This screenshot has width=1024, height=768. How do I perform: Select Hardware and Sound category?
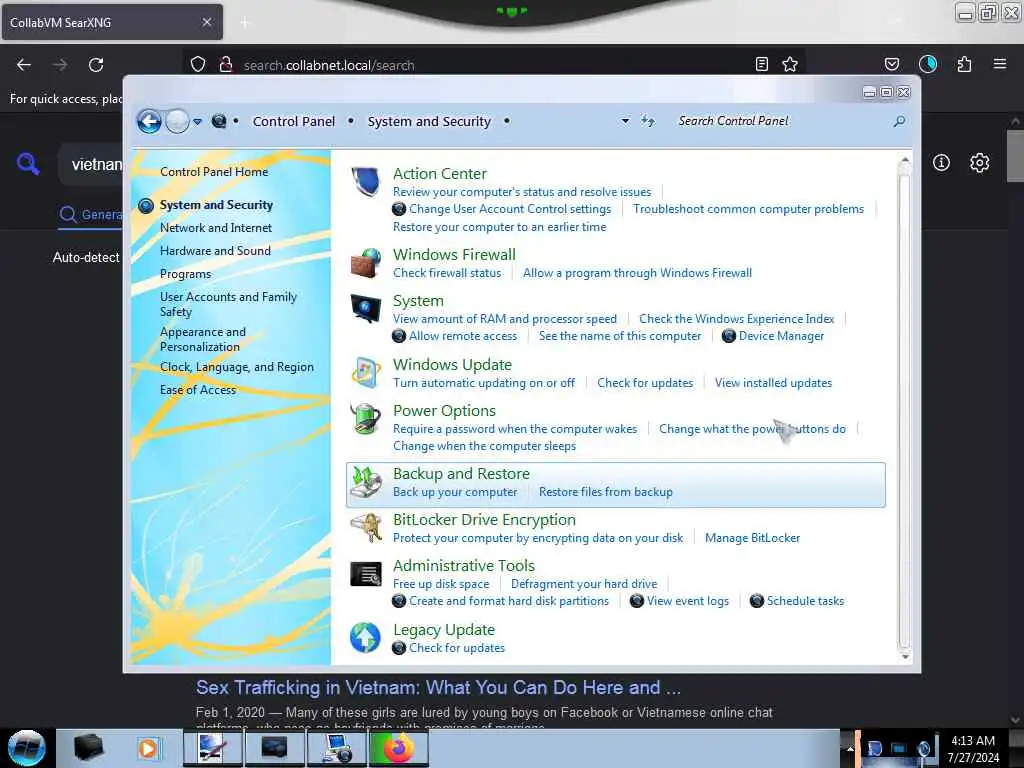[215, 251]
